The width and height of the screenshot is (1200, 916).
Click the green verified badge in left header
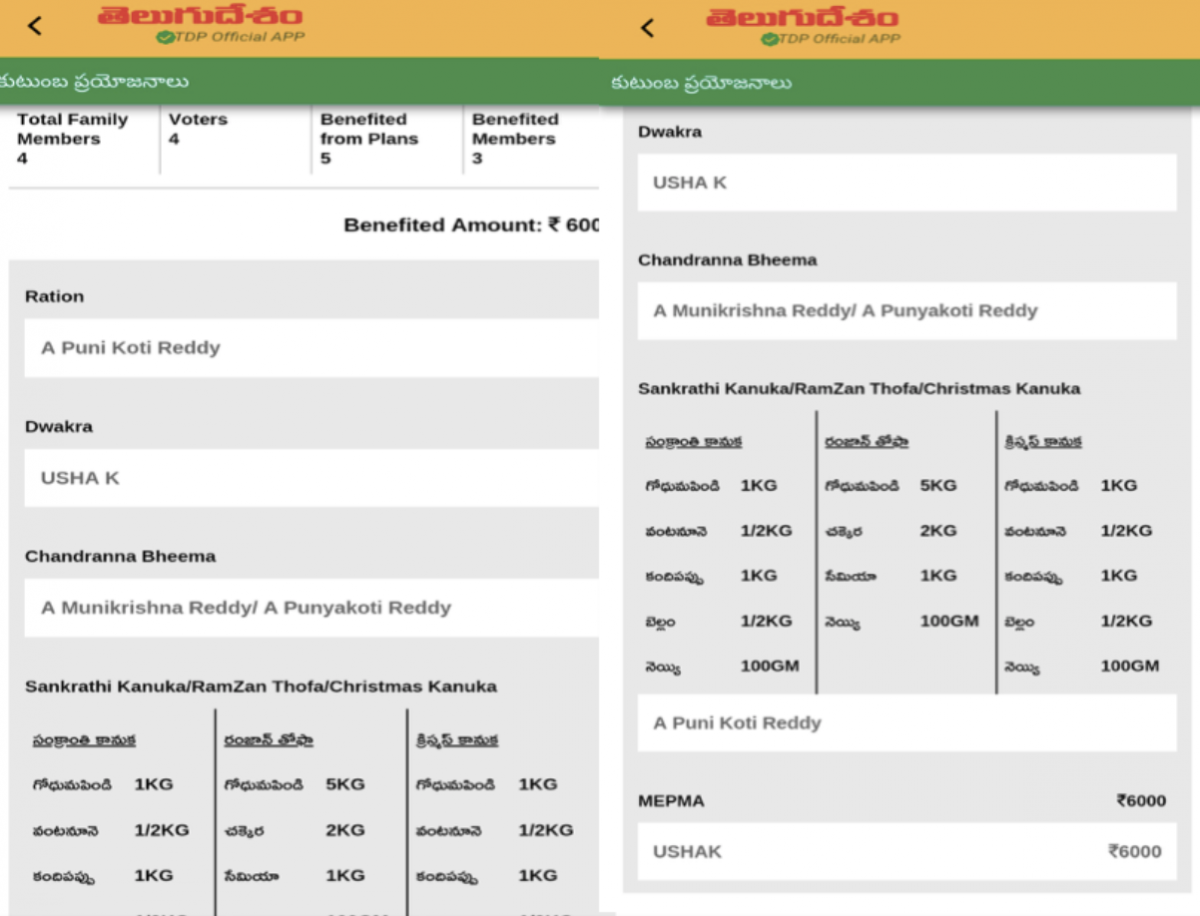pos(165,37)
